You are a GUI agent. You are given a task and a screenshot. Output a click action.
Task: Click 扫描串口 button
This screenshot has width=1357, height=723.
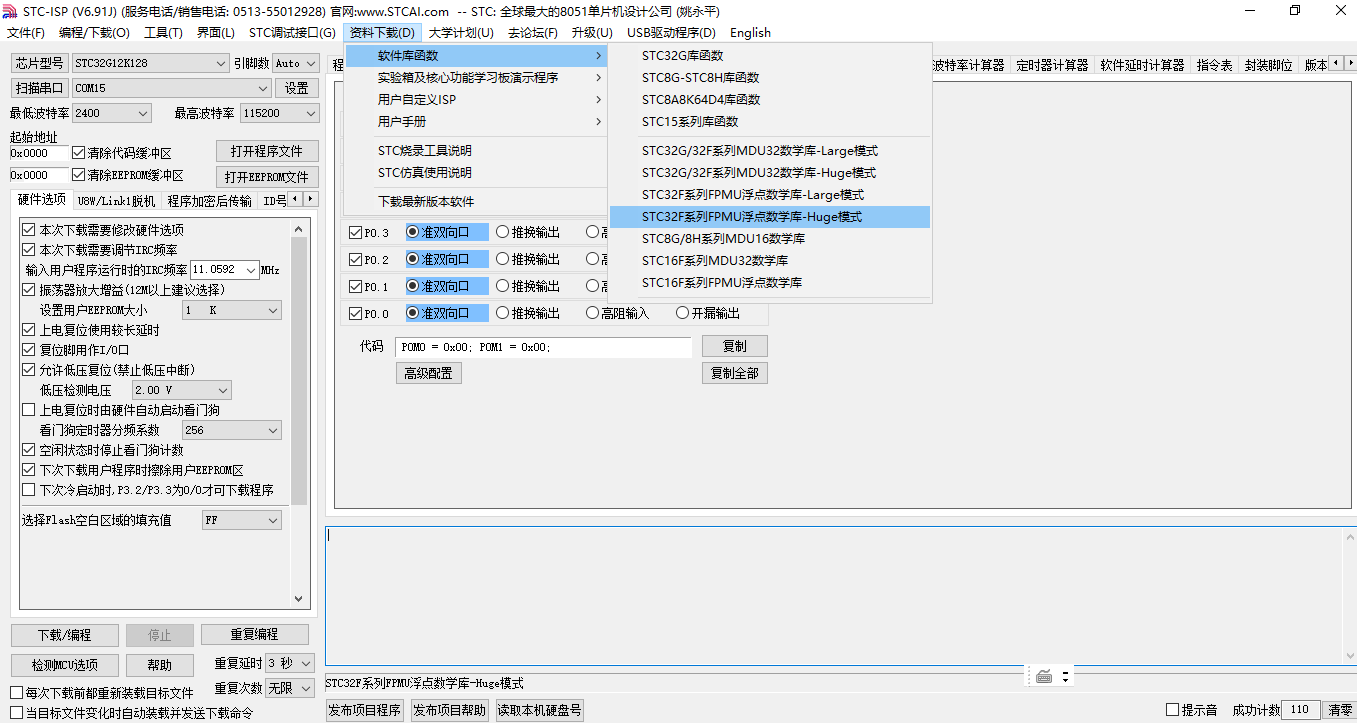tap(40, 88)
